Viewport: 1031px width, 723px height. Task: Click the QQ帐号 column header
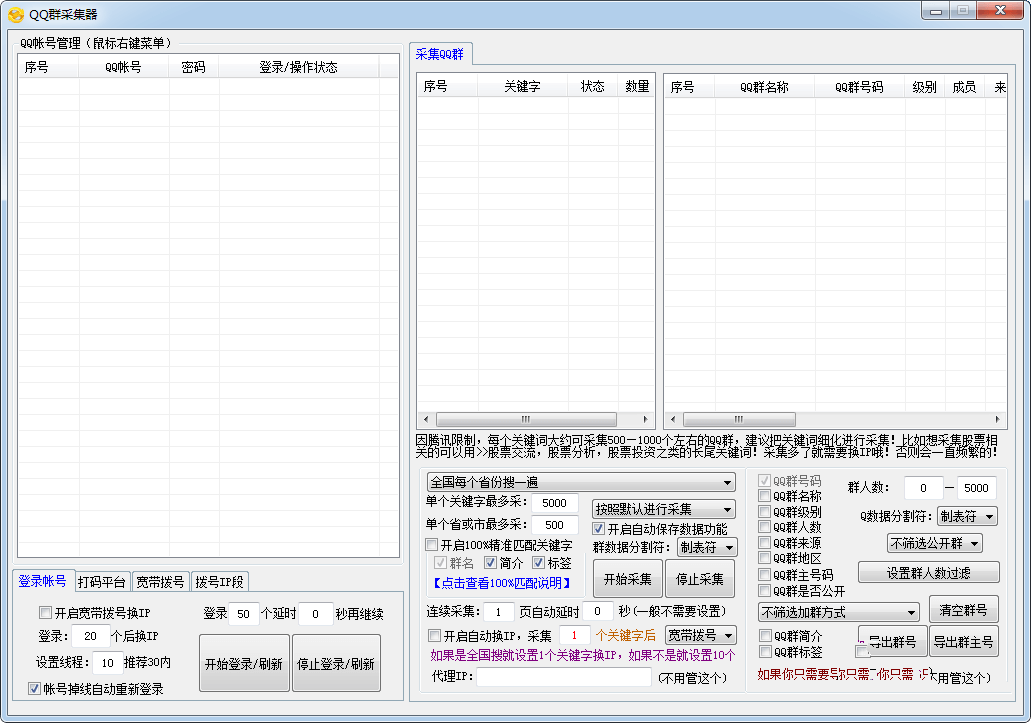click(124, 67)
